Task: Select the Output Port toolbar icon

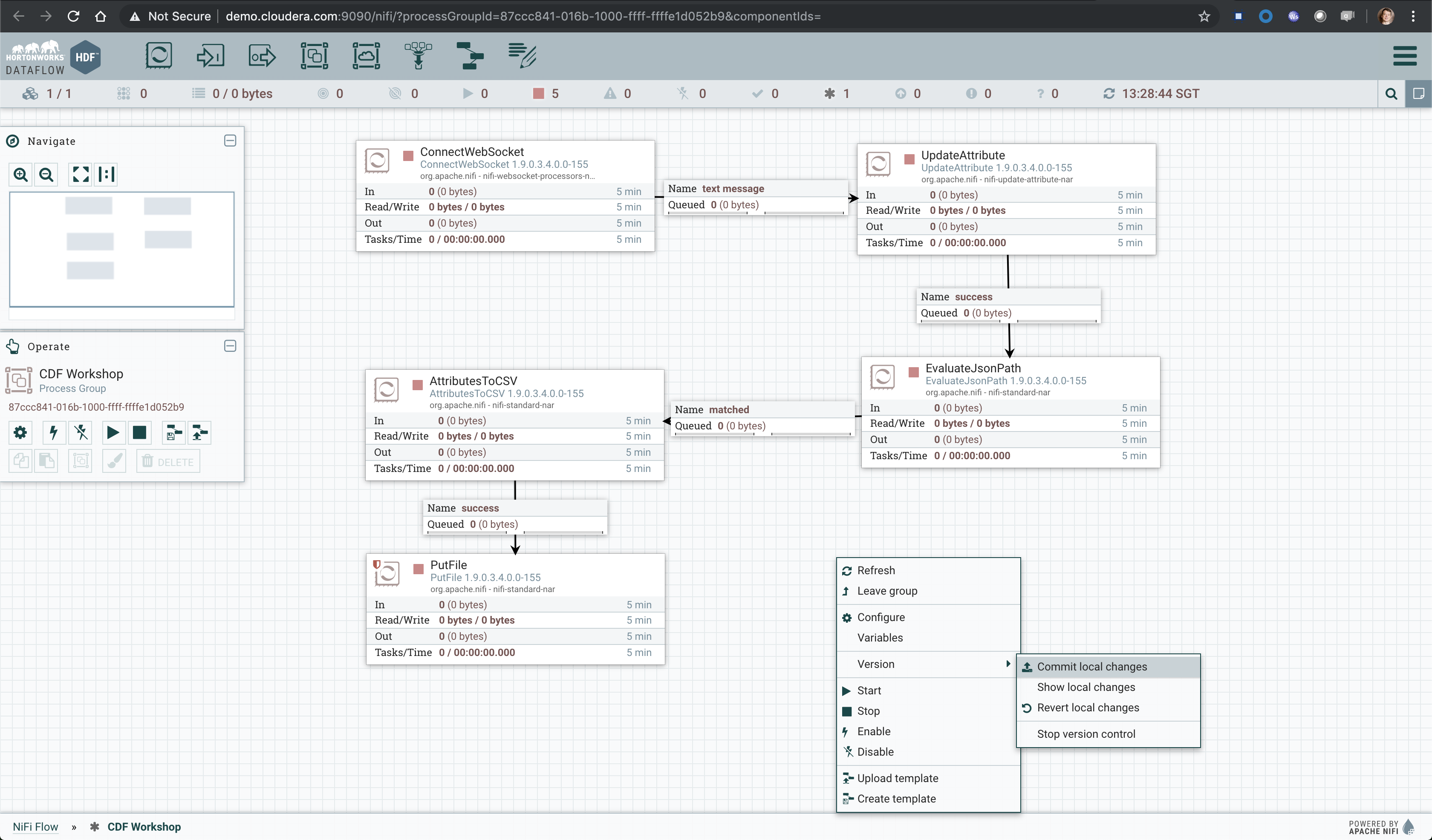Action: click(262, 56)
